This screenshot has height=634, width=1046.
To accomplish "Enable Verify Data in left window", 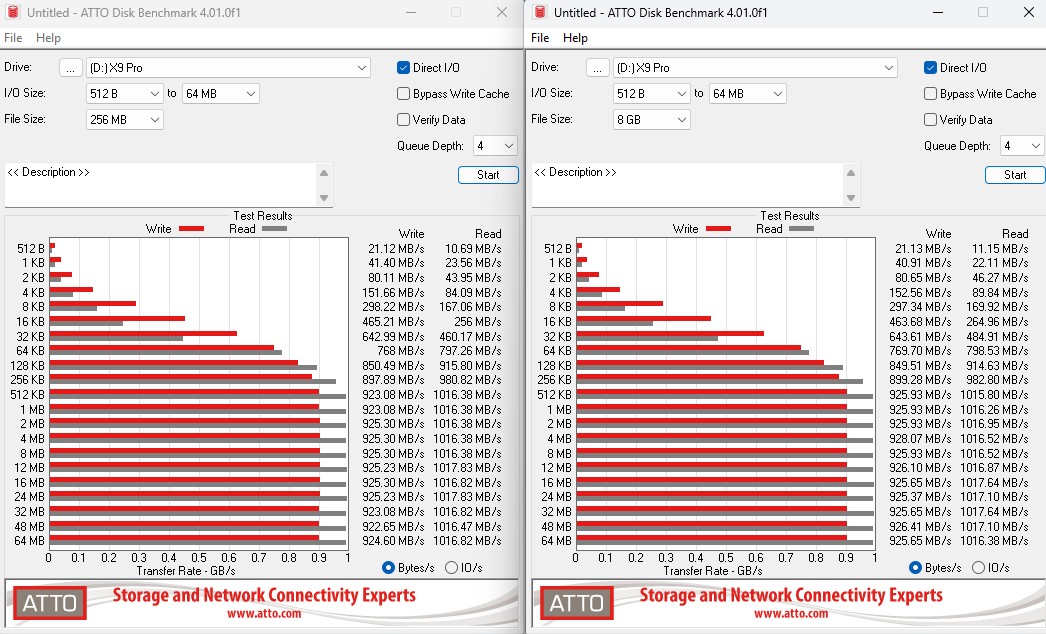I will [x=403, y=119].
